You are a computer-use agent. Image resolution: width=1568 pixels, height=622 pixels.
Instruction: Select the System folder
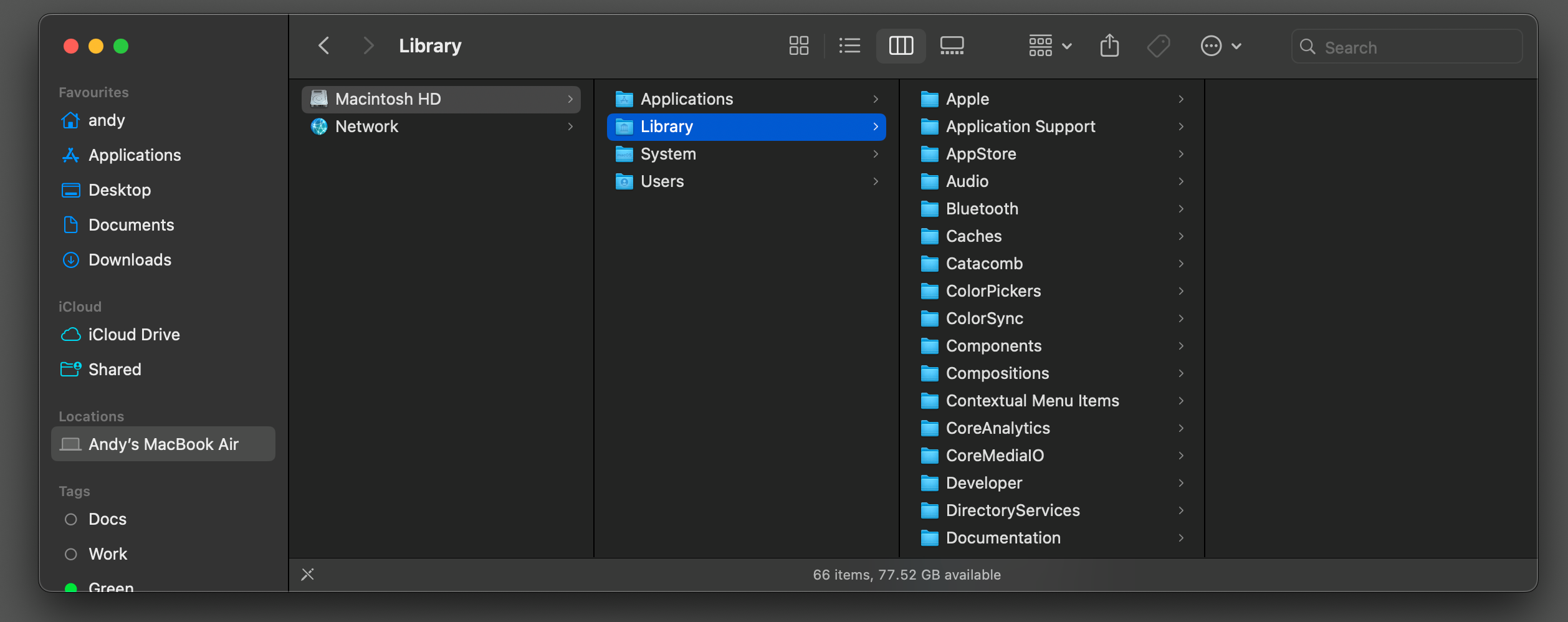tap(747, 154)
